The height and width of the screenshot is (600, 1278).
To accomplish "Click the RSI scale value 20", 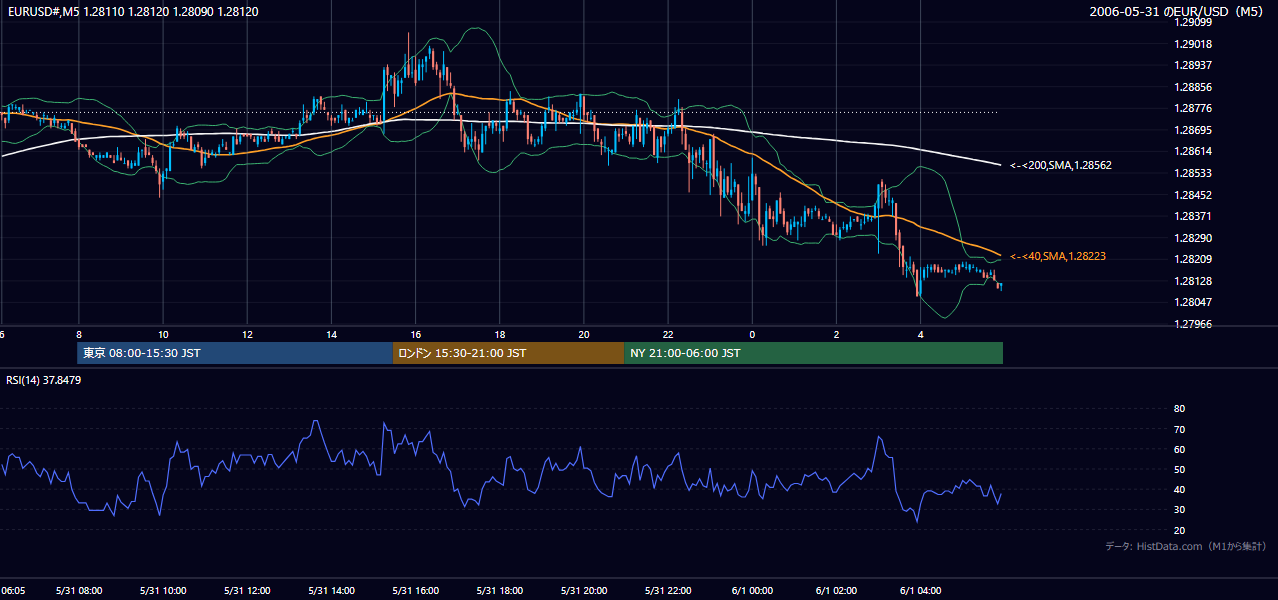I will 1179,530.
